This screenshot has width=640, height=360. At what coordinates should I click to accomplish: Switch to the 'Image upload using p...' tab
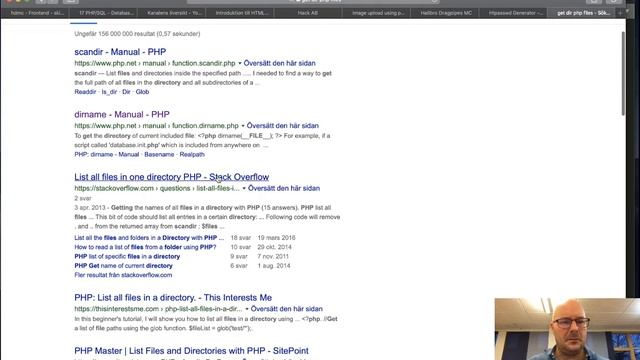click(x=378, y=13)
